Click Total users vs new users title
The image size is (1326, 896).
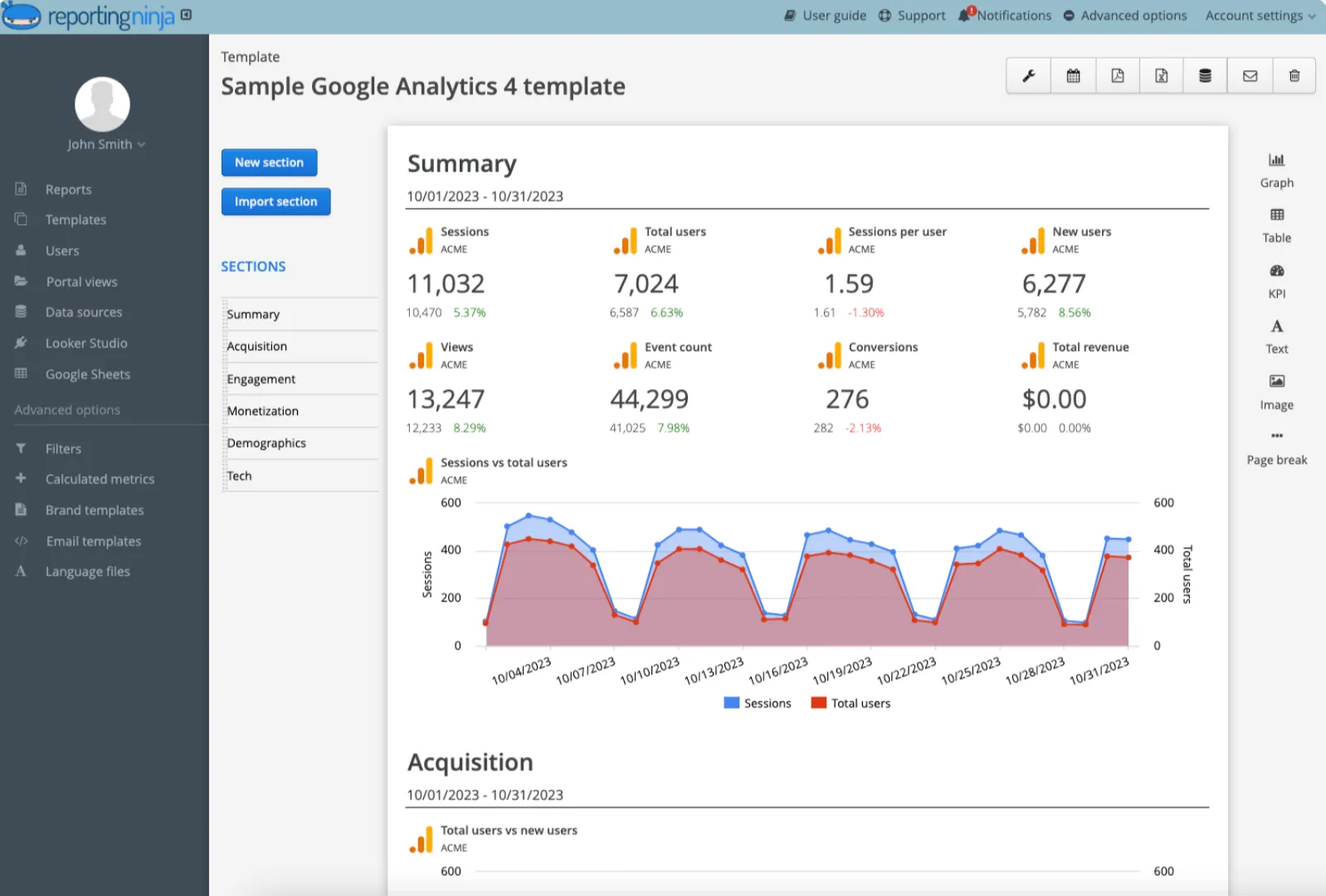pos(509,830)
